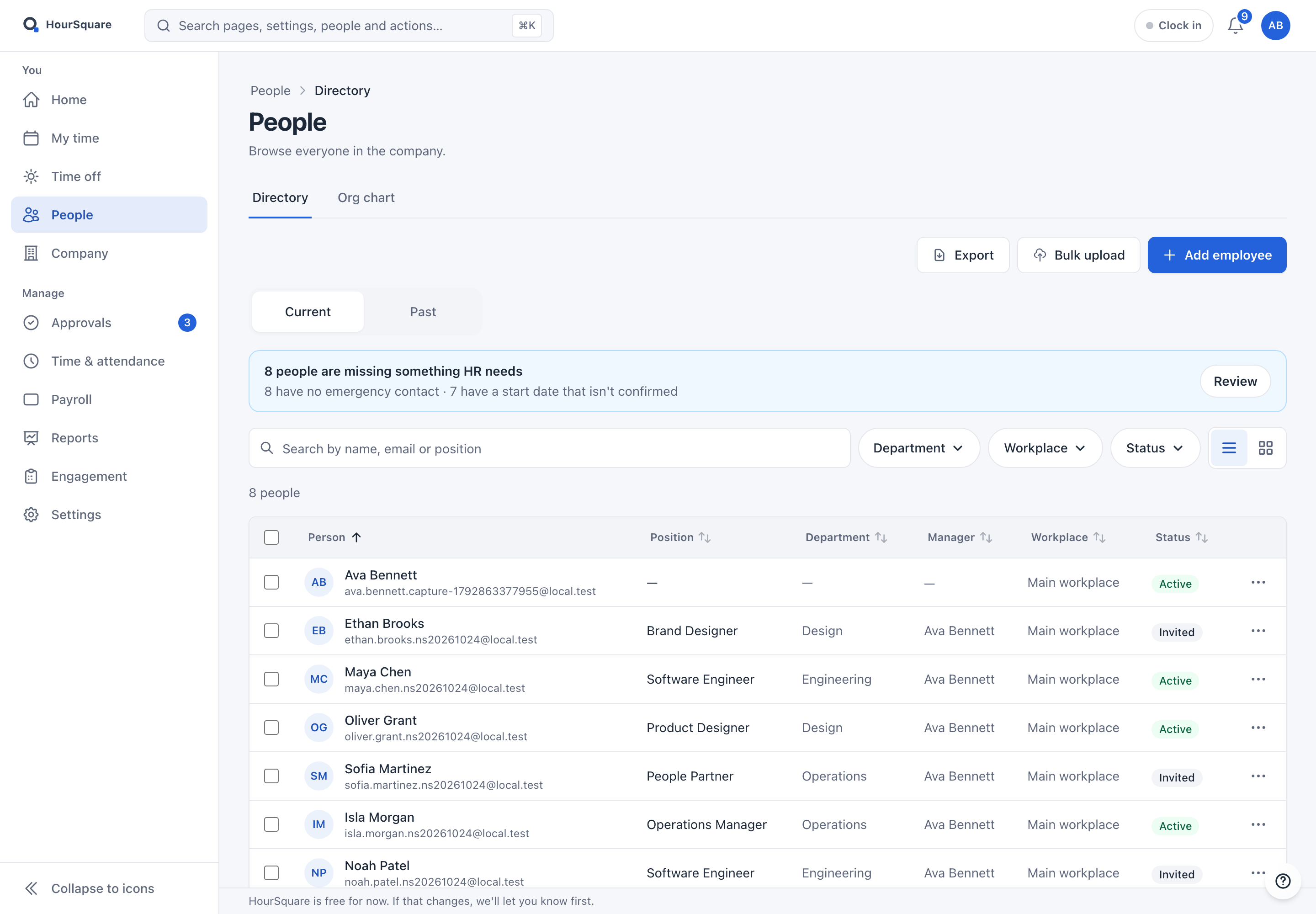Open the help question mark icon
This screenshot has width=1316, height=914.
point(1284,881)
